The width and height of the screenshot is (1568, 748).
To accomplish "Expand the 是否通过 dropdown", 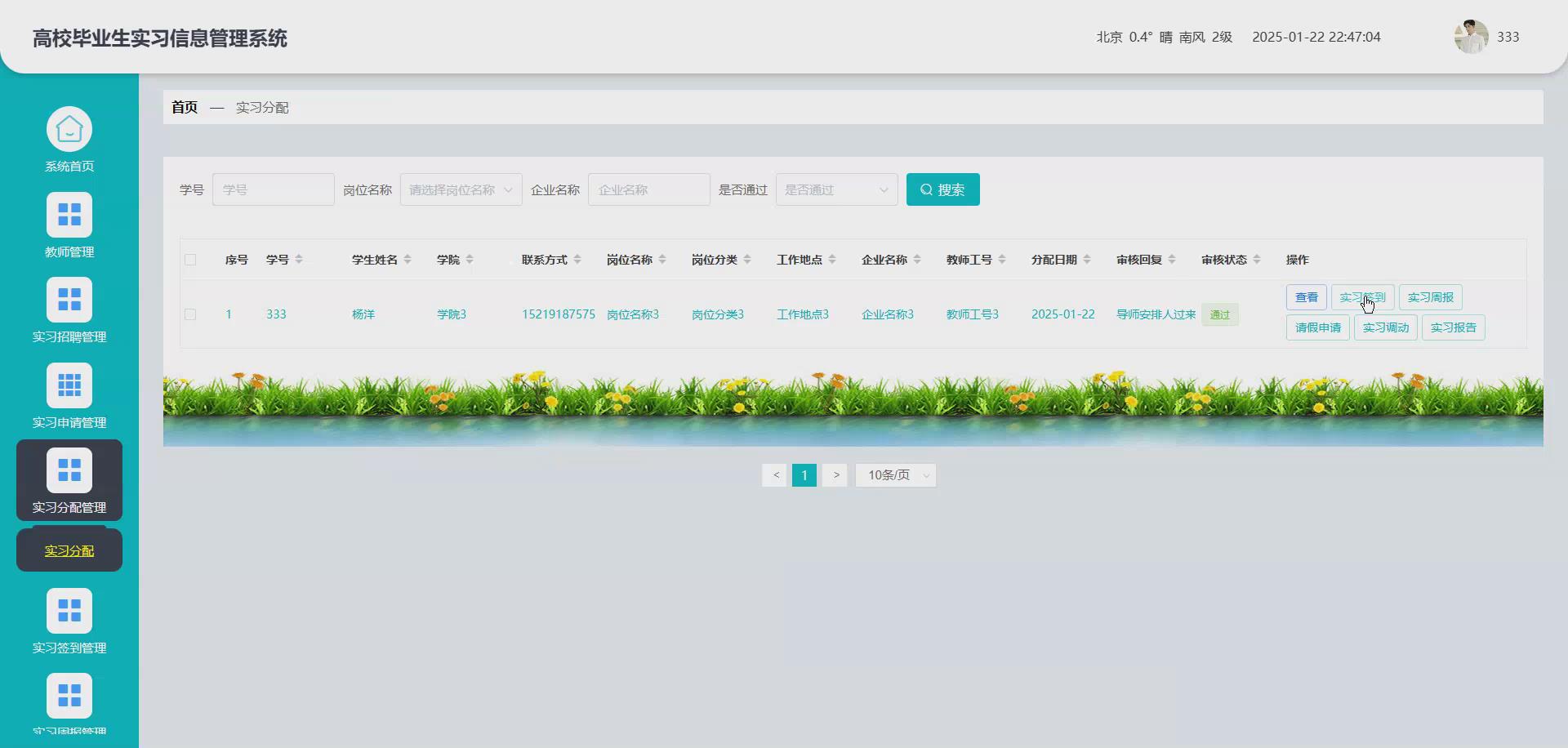I will [x=835, y=189].
